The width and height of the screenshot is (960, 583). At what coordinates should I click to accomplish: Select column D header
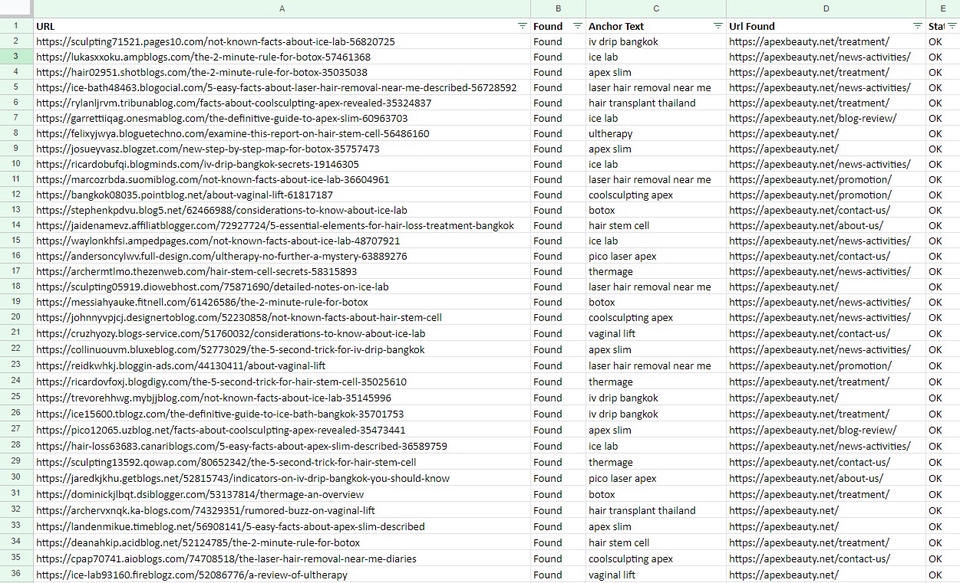[826, 9]
